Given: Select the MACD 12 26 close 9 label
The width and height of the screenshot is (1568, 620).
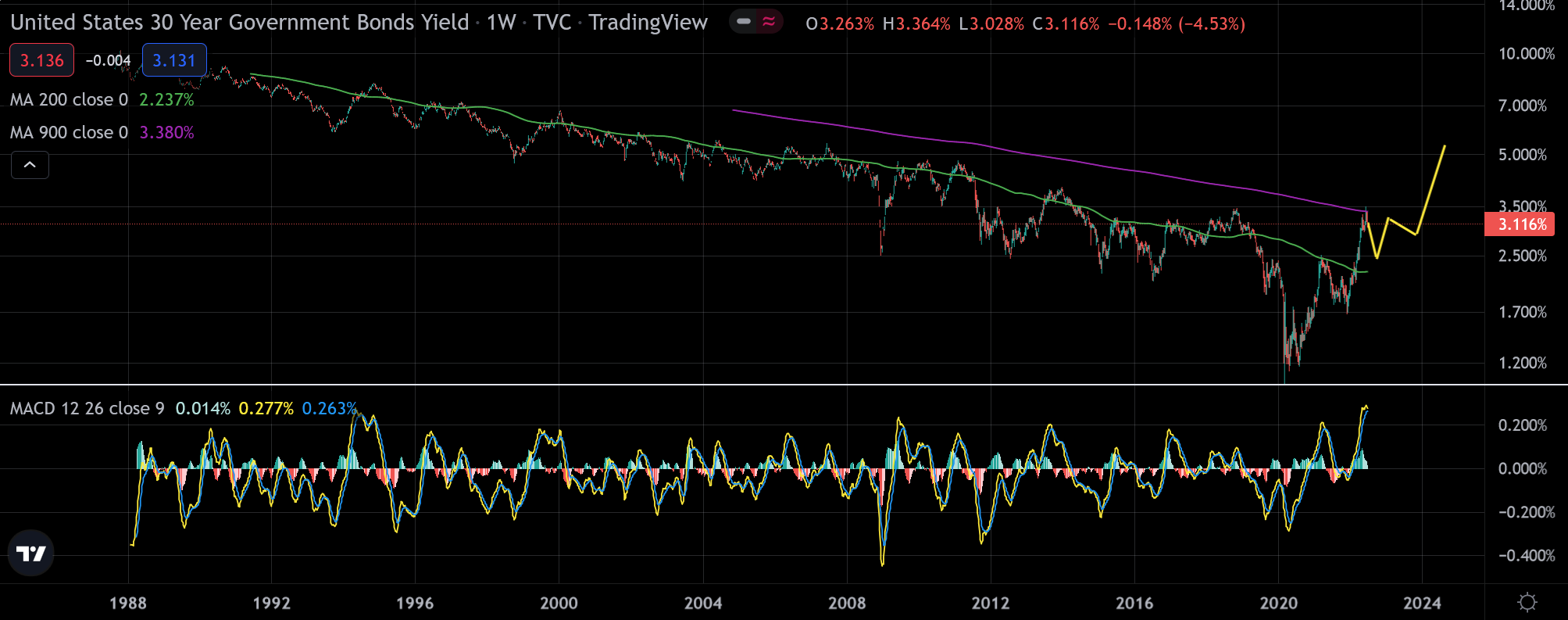Looking at the screenshot, I should click(87, 409).
